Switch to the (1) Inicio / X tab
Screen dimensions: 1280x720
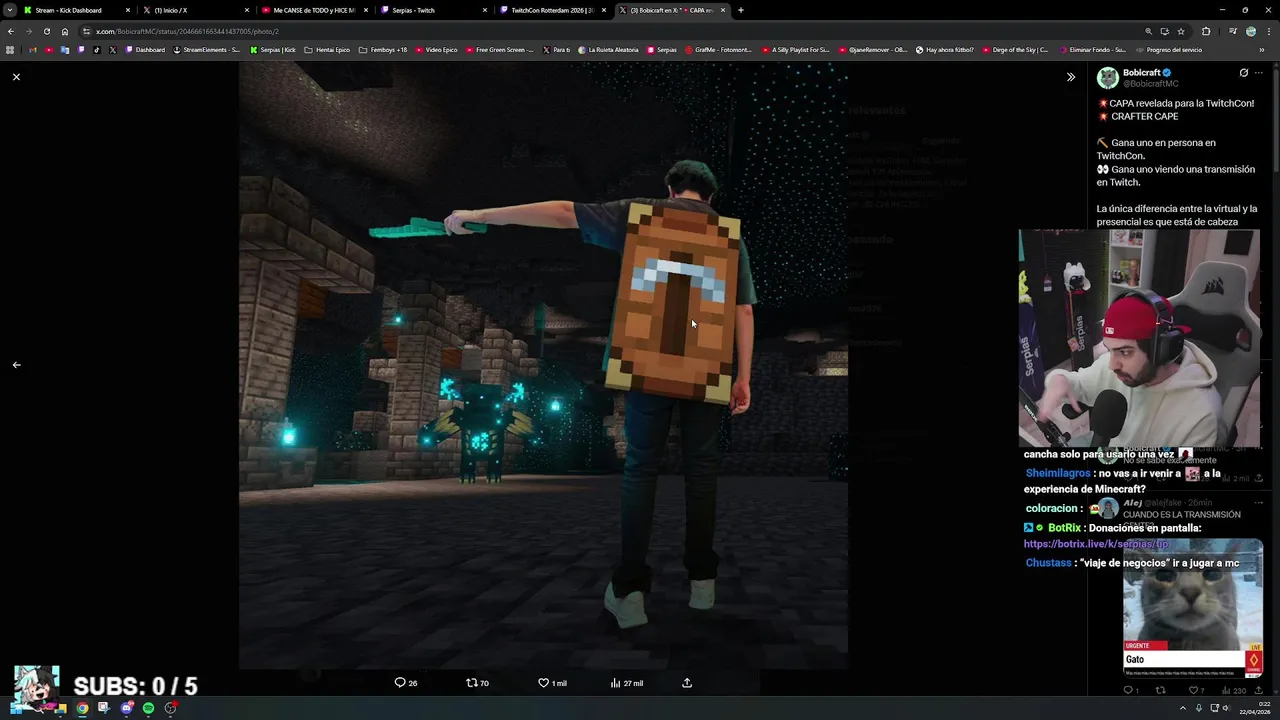pos(194,10)
